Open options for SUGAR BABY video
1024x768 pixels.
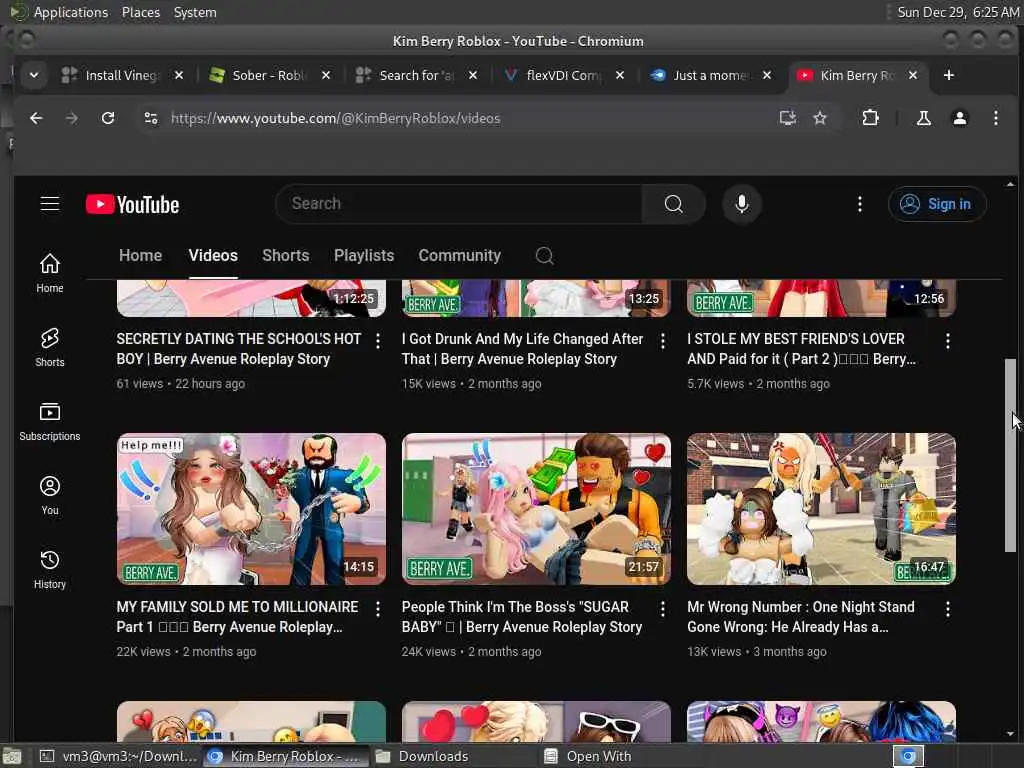point(663,609)
